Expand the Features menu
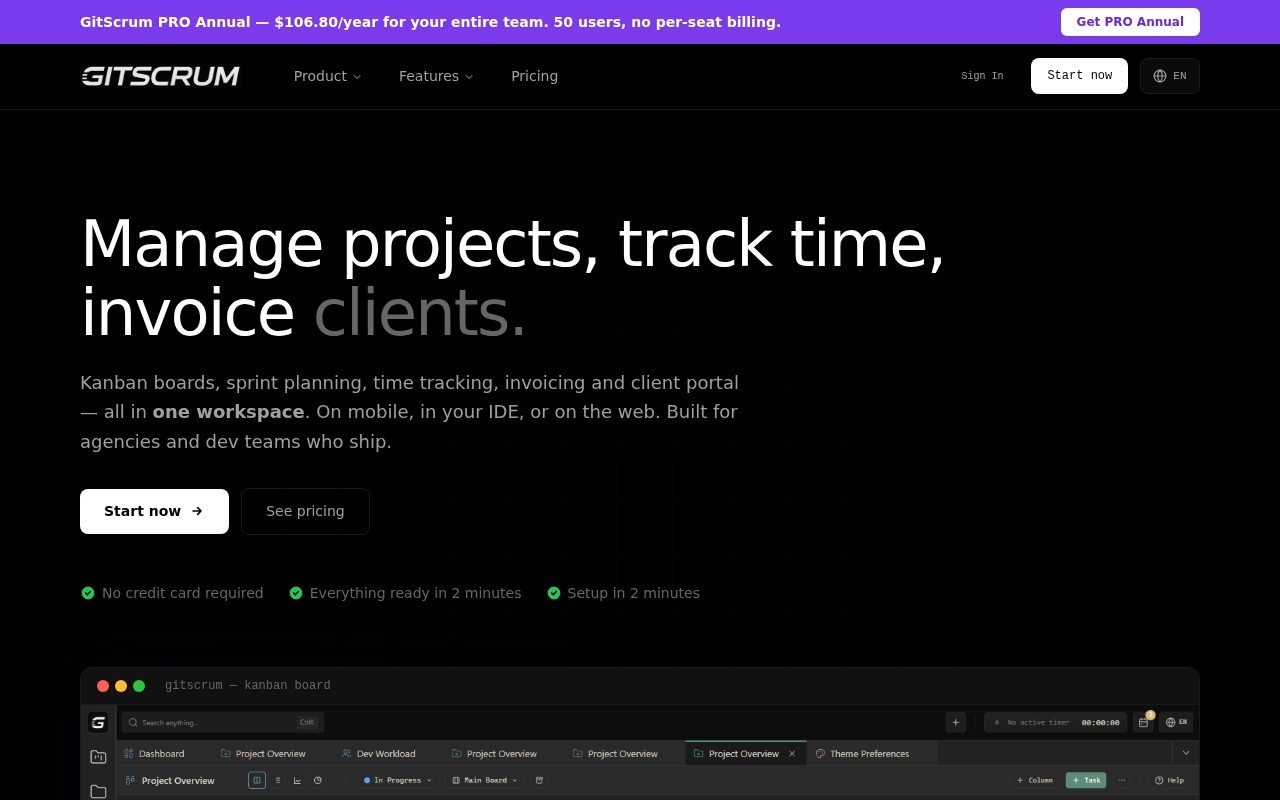Viewport: 1280px width, 800px height. (x=436, y=76)
